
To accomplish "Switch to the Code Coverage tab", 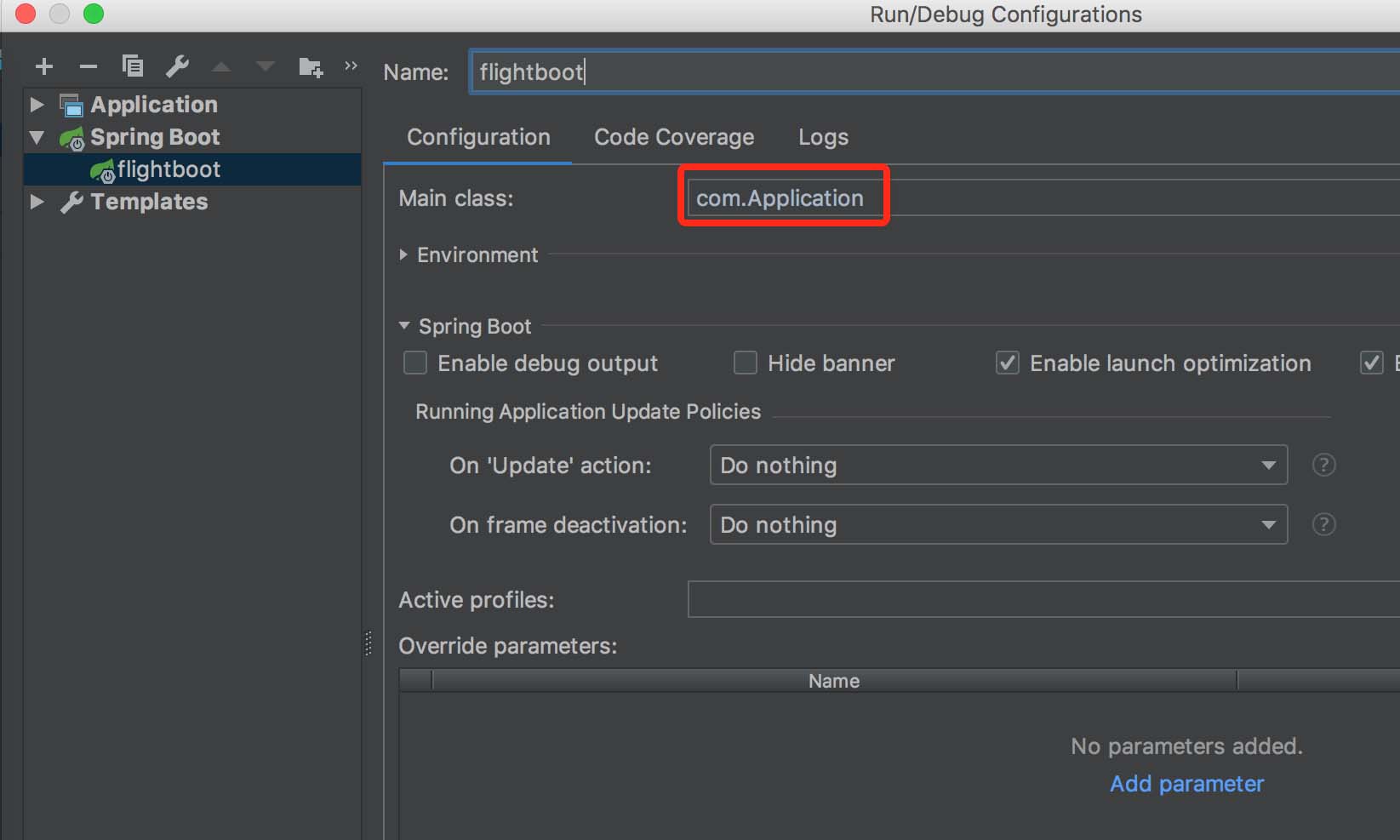I will coord(673,137).
